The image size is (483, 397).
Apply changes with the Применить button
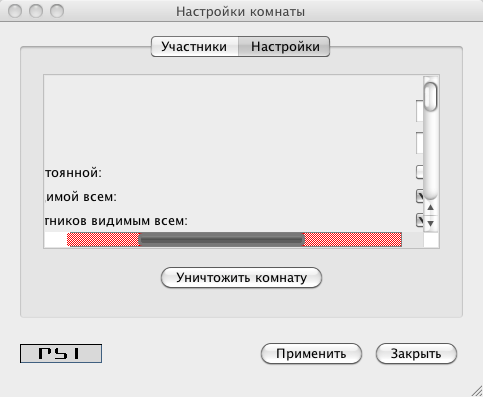[311, 354]
